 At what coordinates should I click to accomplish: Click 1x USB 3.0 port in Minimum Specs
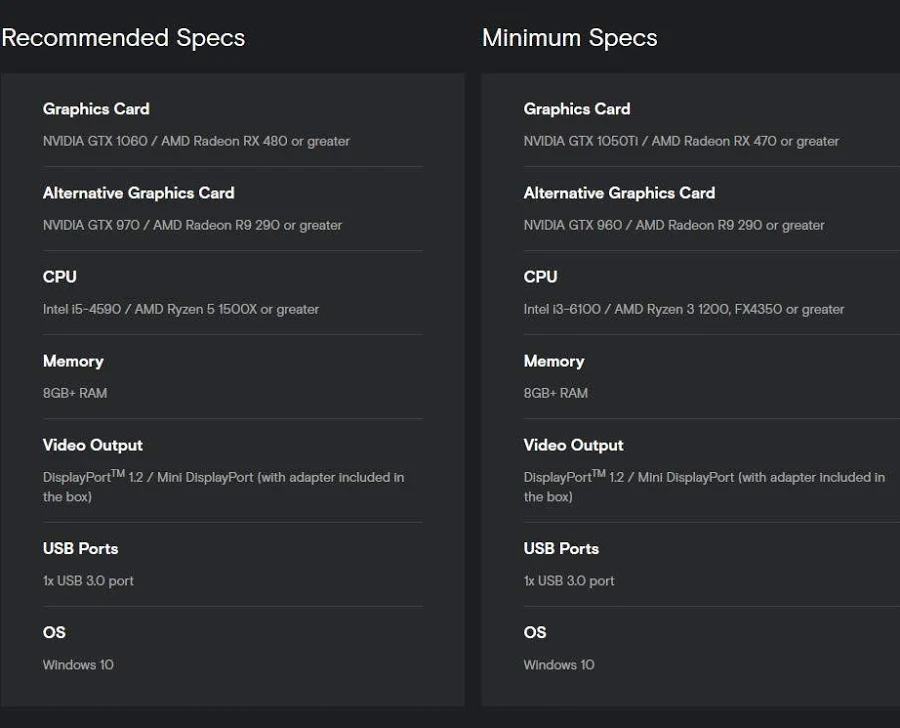[569, 580]
